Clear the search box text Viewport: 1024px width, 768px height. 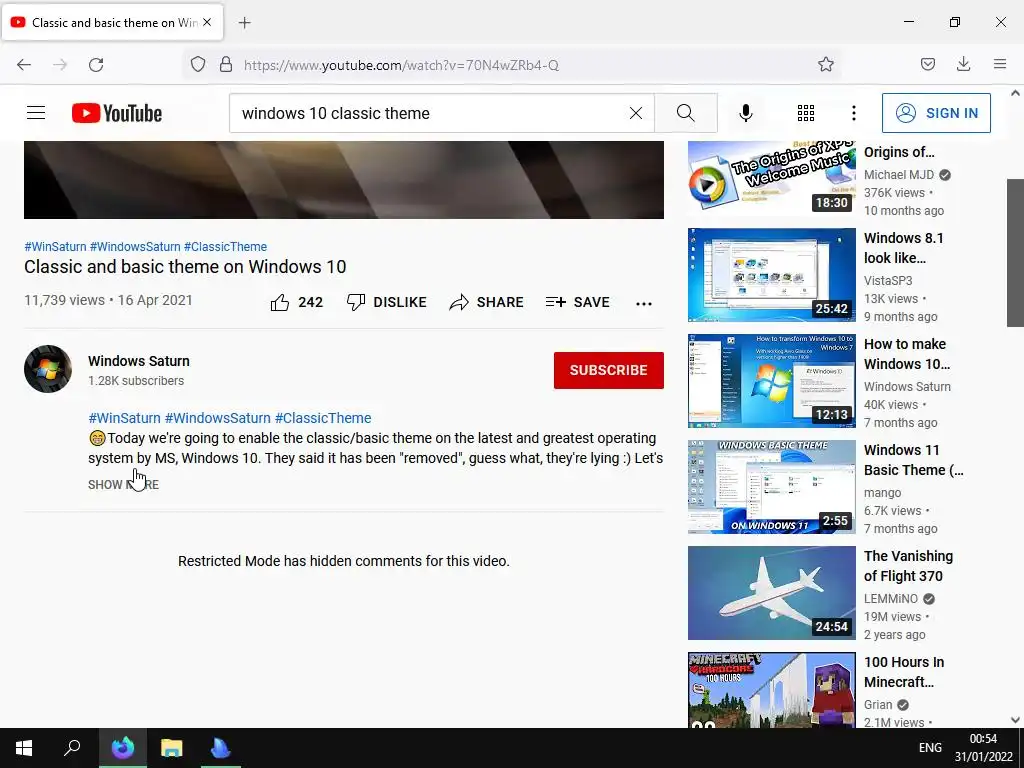click(635, 113)
